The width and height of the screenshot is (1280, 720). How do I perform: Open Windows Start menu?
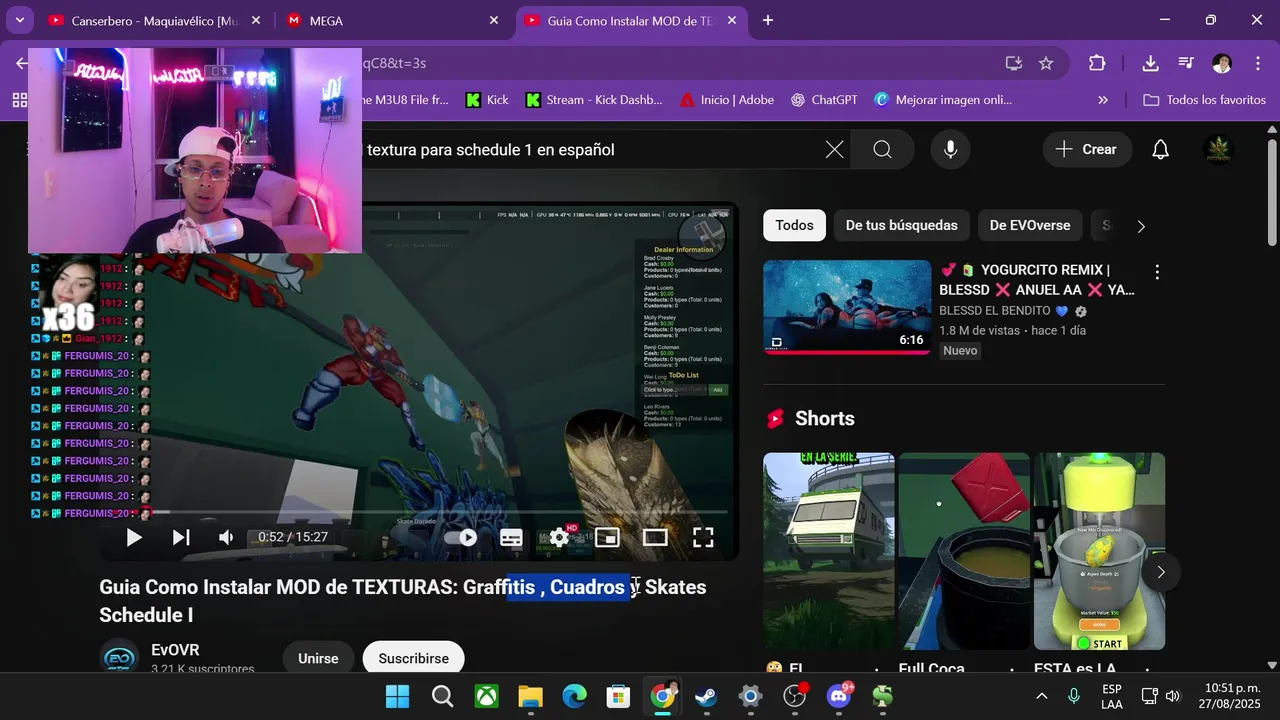pos(397,696)
